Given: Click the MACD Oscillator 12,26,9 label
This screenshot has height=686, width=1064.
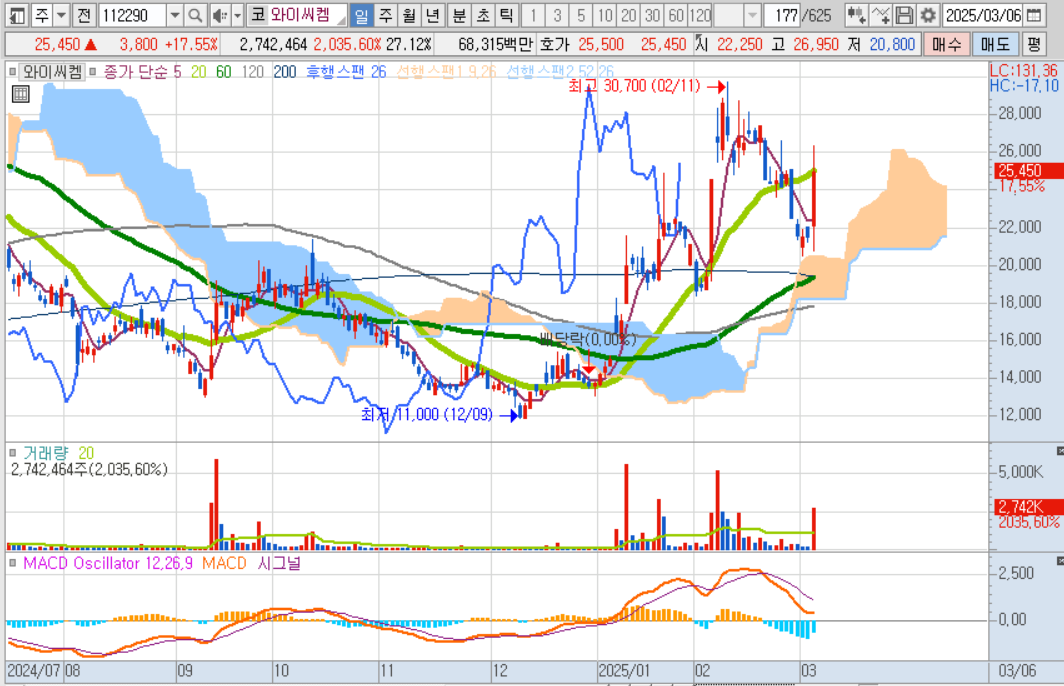Looking at the screenshot, I should point(108,563).
